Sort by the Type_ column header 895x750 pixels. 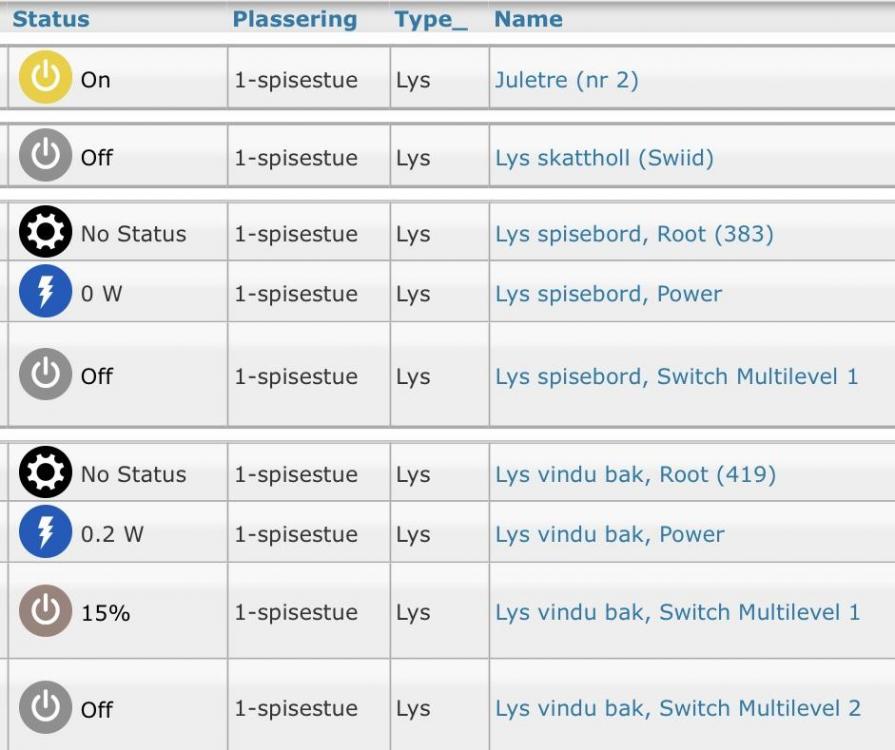430,19
